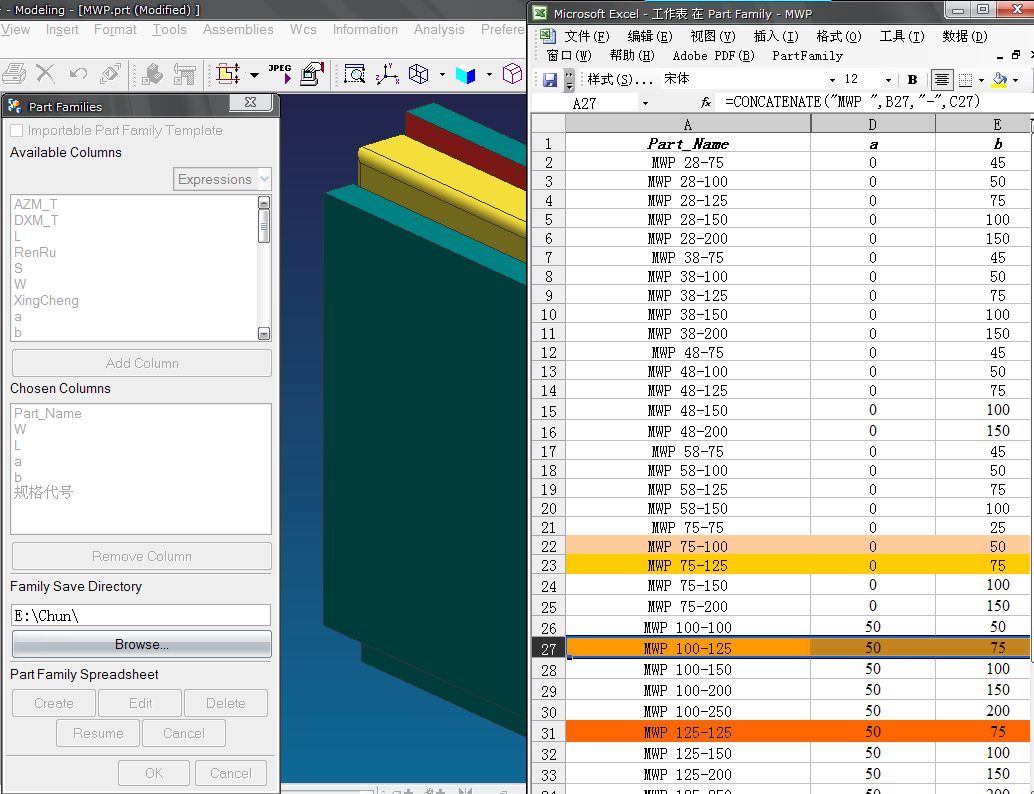
Task: Click the greyed-out caliper measure icon in NX
Action: [x=184, y=74]
